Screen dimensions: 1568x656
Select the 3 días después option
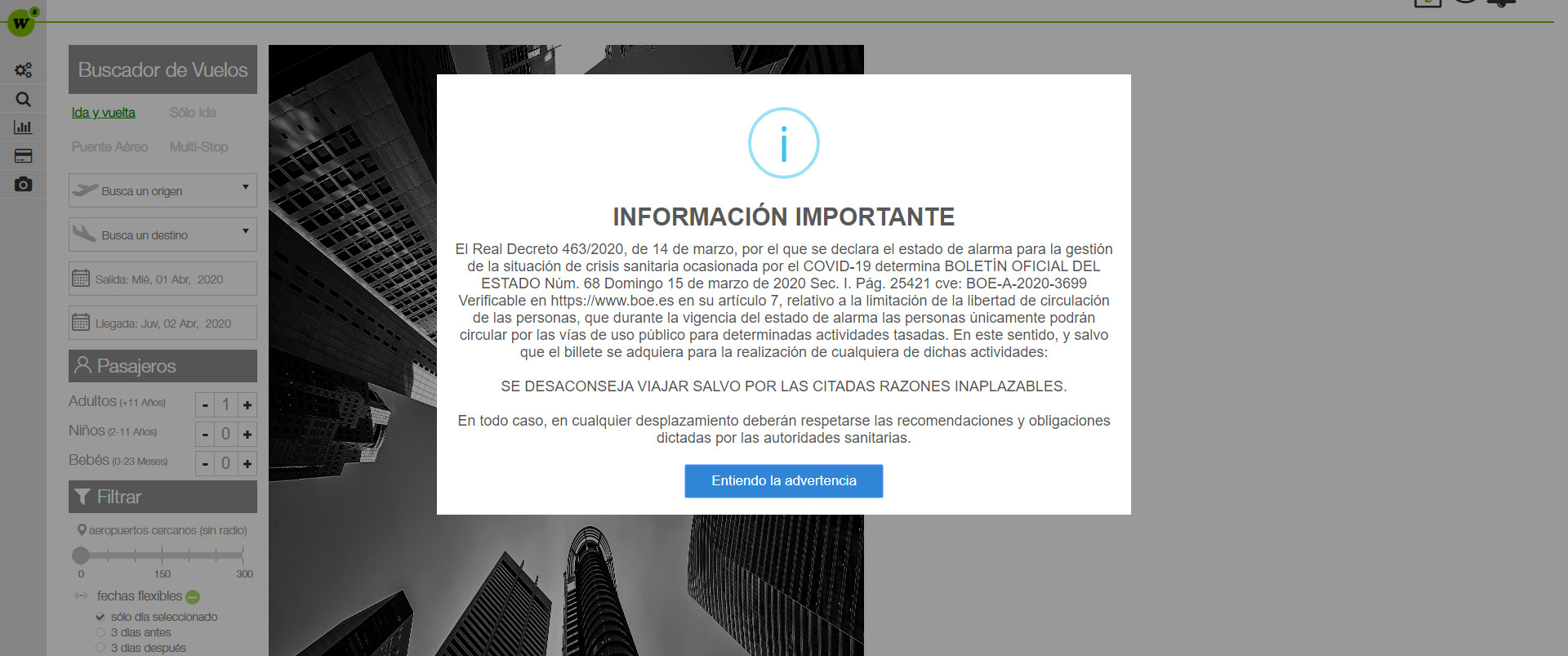100,648
